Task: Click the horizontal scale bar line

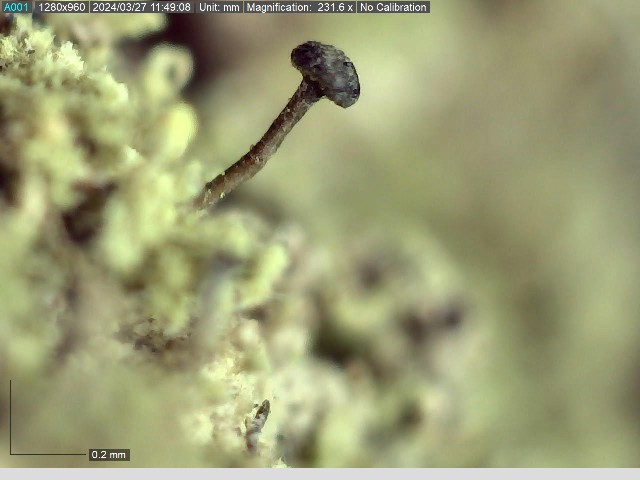Action: tap(50, 455)
